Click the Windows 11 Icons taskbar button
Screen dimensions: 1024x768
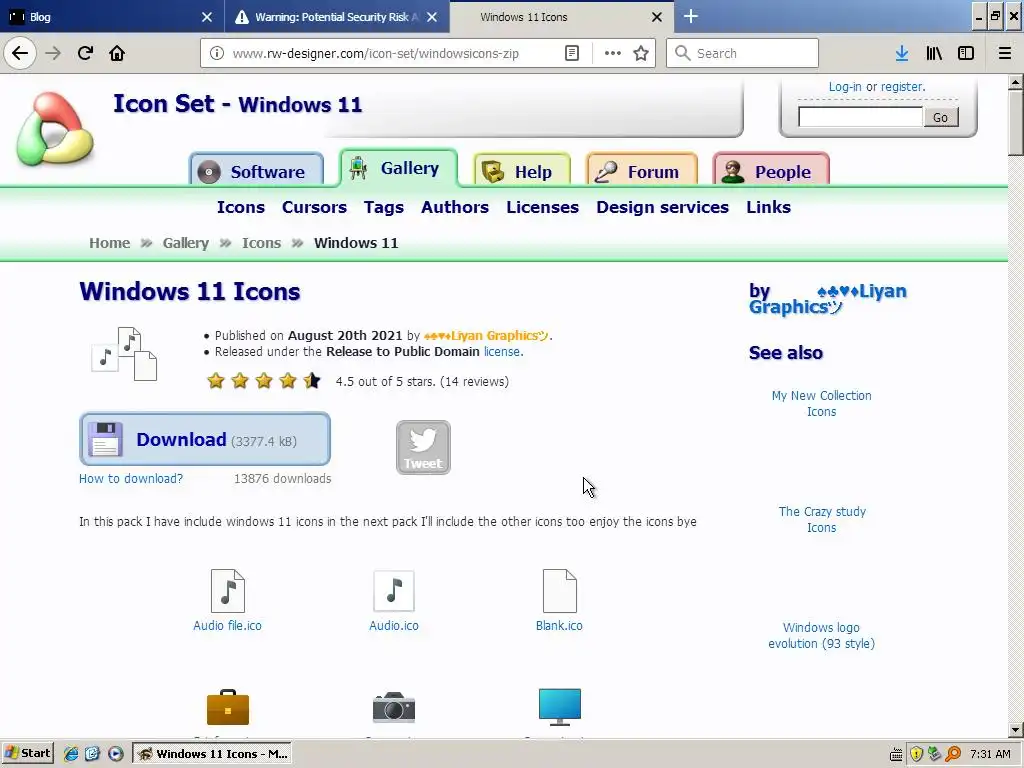point(212,754)
